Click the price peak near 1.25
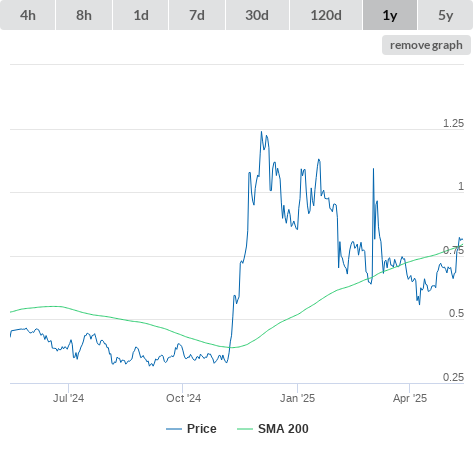The height and width of the screenshot is (455, 474). 261,132
